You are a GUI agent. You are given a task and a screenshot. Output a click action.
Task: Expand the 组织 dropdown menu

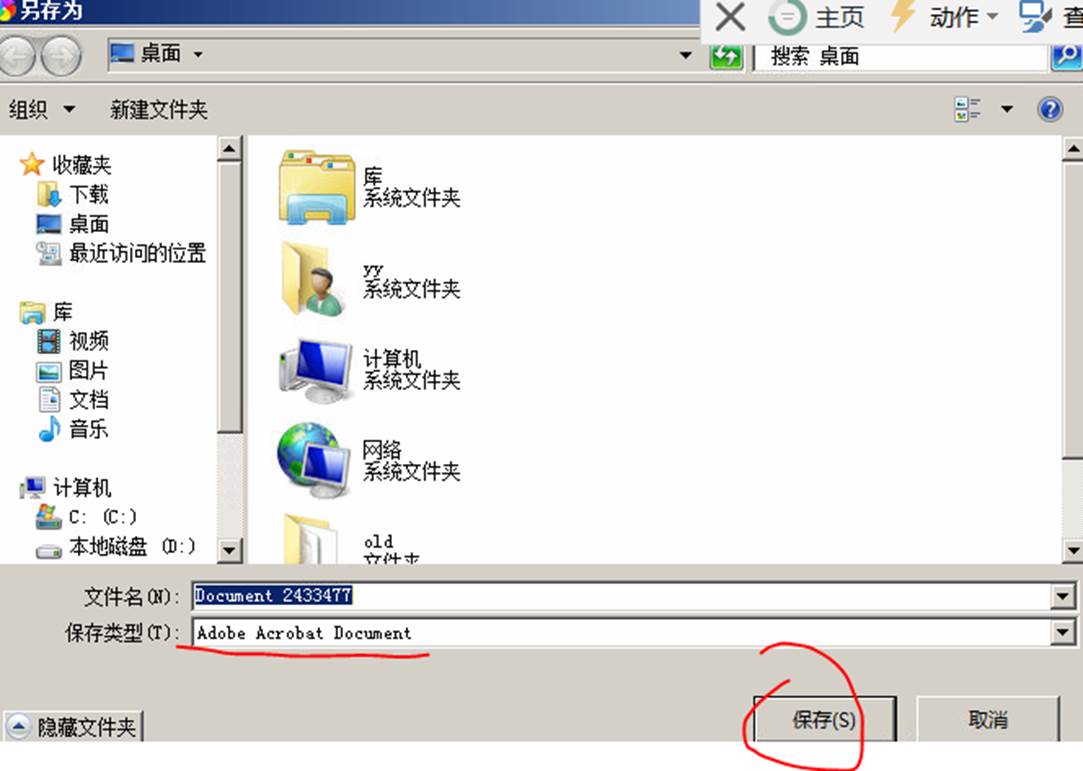click(x=41, y=109)
